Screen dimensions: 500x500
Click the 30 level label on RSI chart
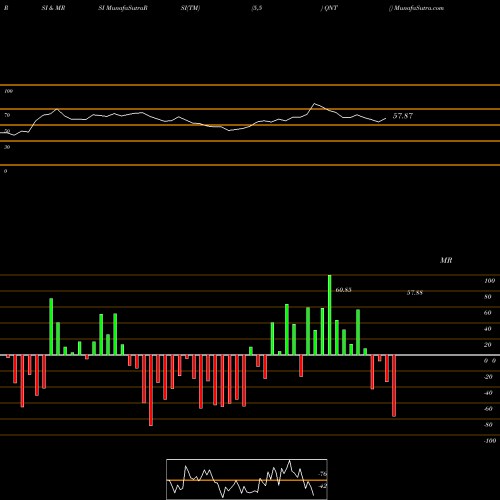[x=7, y=147]
